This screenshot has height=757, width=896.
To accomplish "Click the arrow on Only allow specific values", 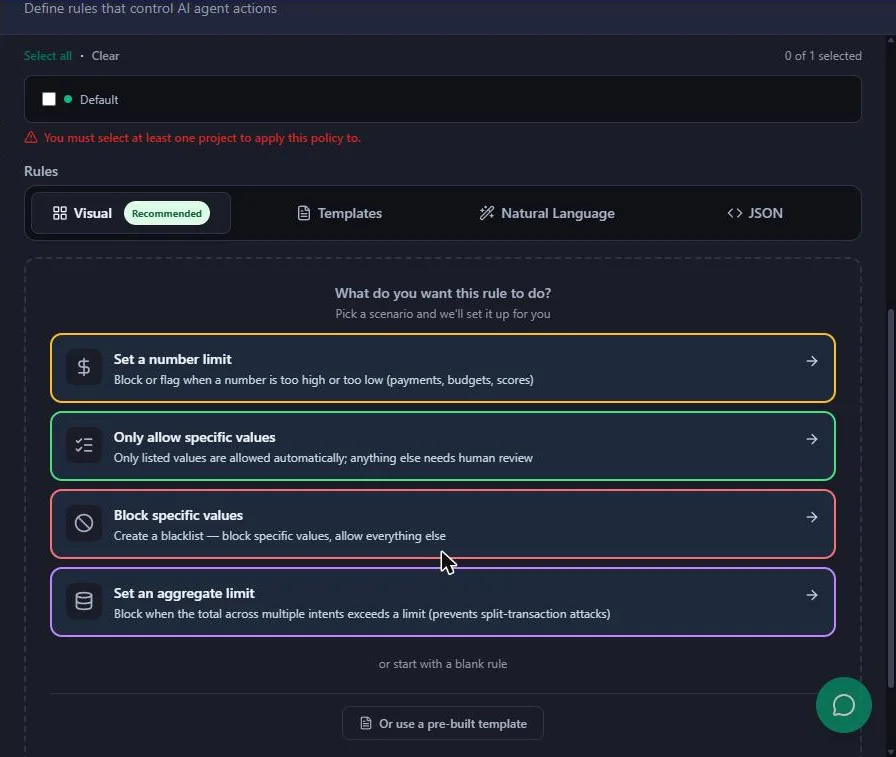I will coord(811,439).
